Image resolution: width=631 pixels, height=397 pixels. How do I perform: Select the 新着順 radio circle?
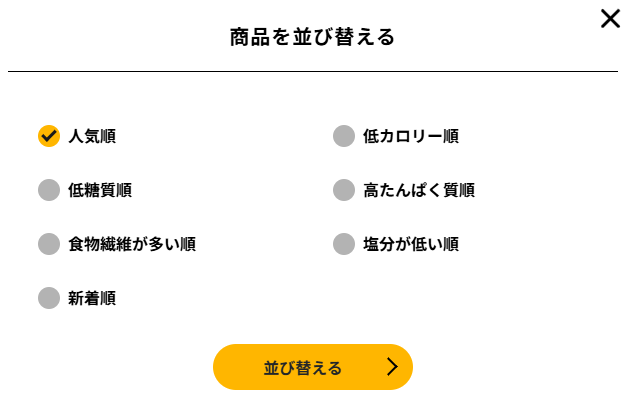(49, 298)
